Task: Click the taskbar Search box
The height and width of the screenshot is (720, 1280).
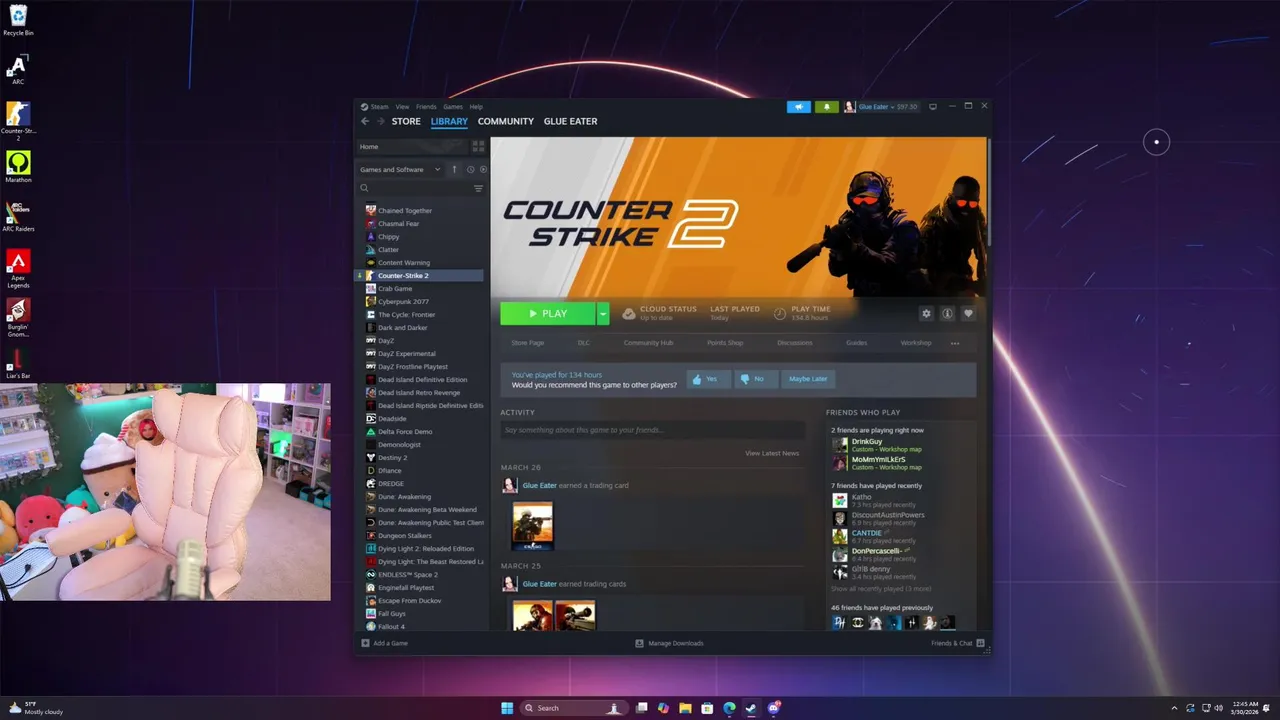Action: pyautogui.click(x=574, y=708)
